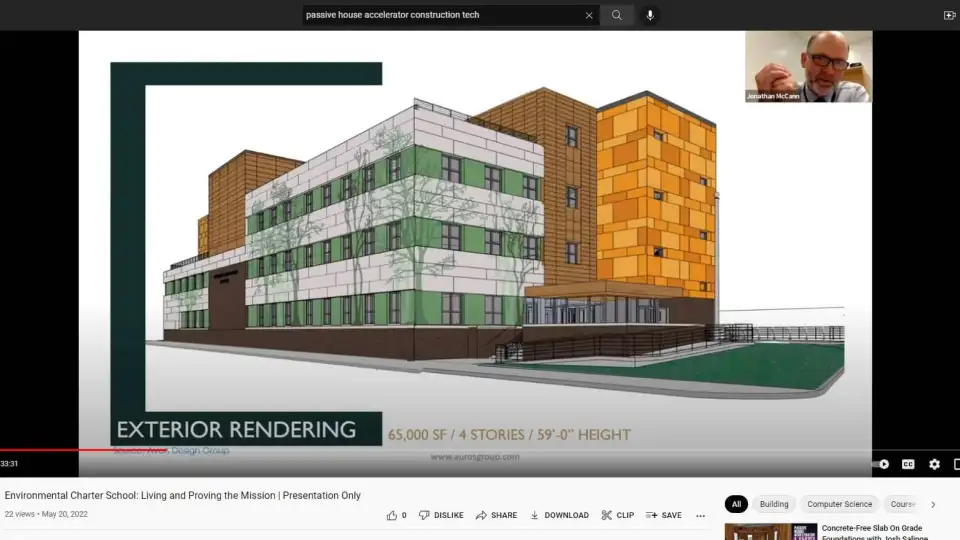Create a clip with CLIP button
The height and width of the screenshot is (540, 960).
pyautogui.click(x=617, y=515)
